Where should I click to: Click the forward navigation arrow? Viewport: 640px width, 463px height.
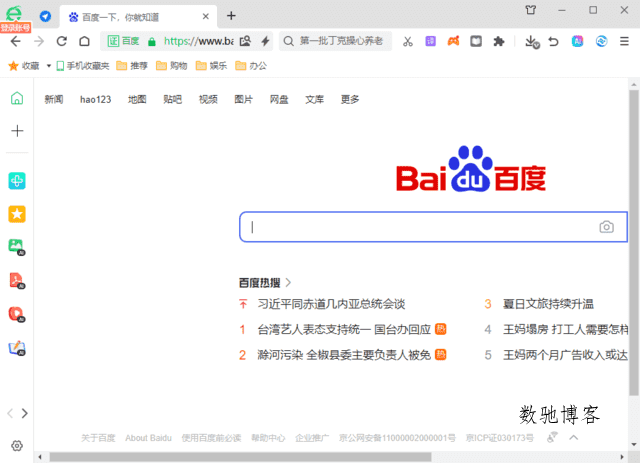click(39, 41)
